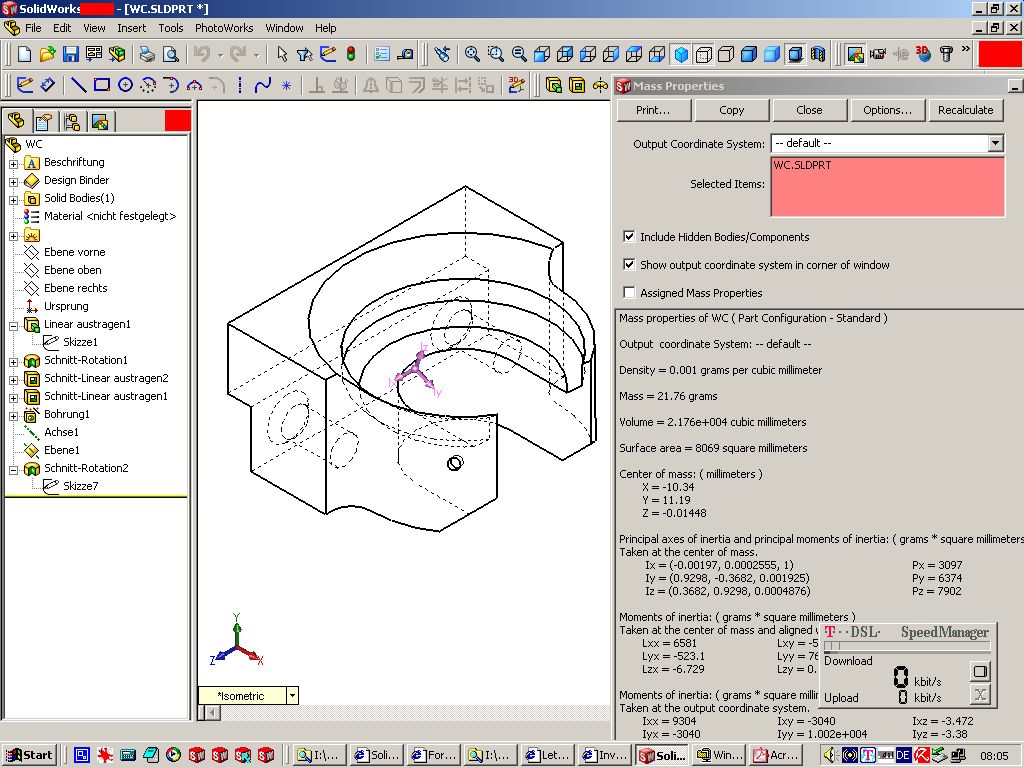
Task: Select the Circle sketch tool
Action: tap(125, 85)
